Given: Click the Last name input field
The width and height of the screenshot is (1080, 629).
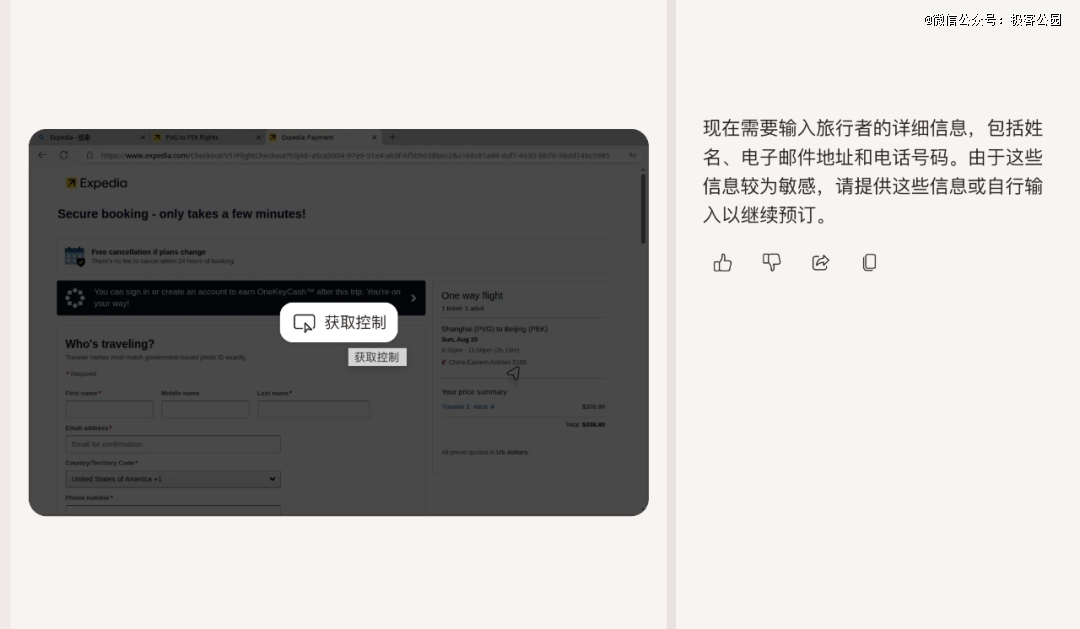Looking at the screenshot, I should [x=313, y=409].
